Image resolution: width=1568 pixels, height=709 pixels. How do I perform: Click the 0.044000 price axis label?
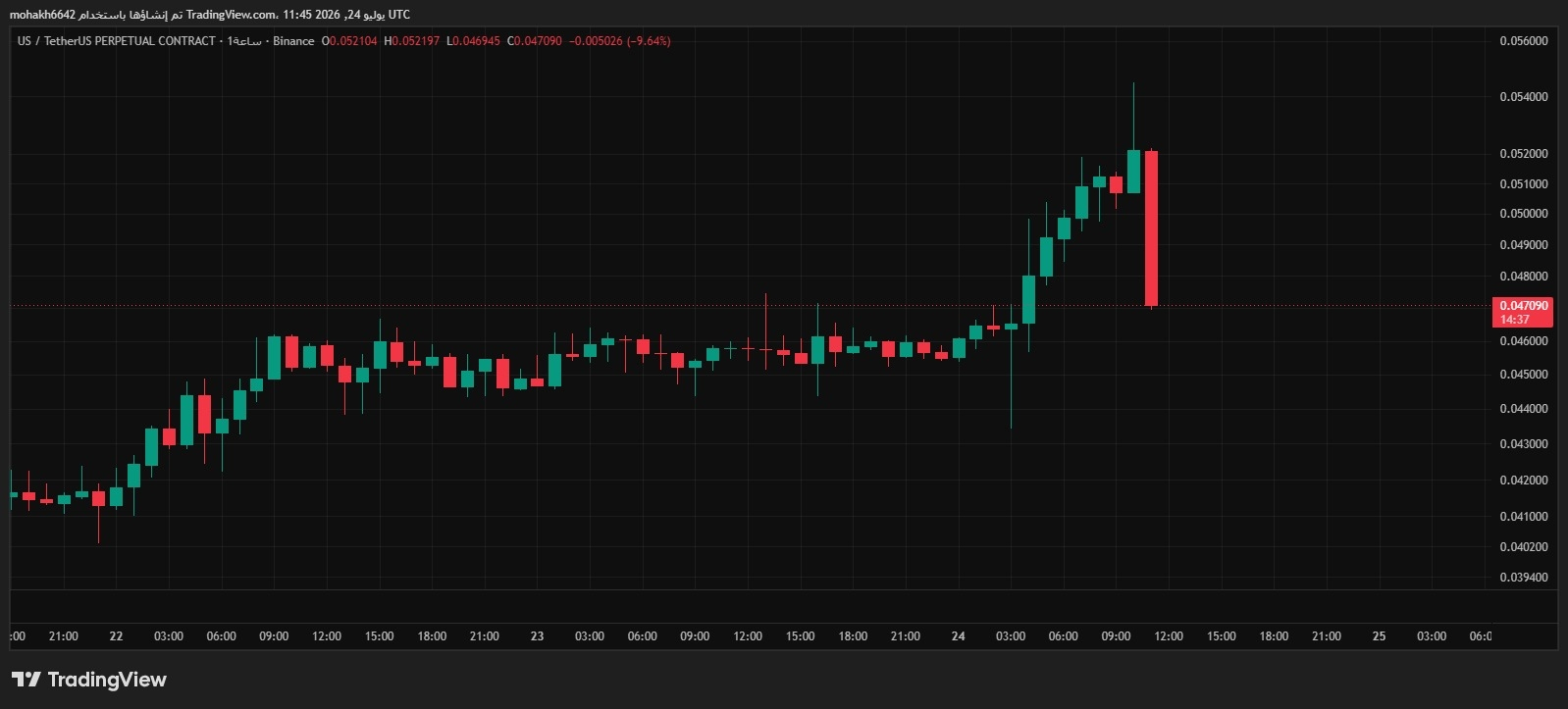pyautogui.click(x=1524, y=409)
